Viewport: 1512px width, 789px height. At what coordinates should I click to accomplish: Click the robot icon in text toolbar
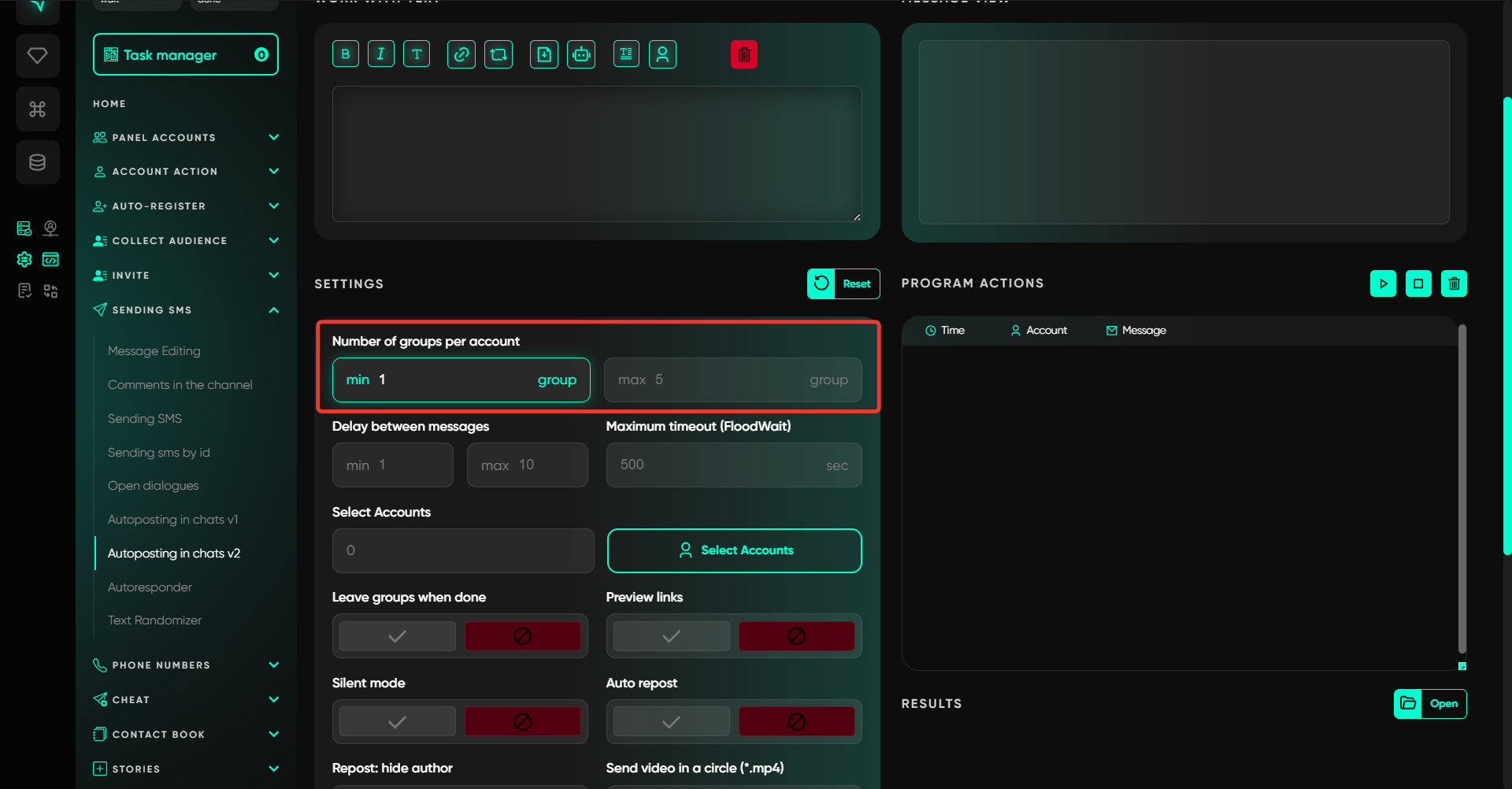(x=581, y=54)
